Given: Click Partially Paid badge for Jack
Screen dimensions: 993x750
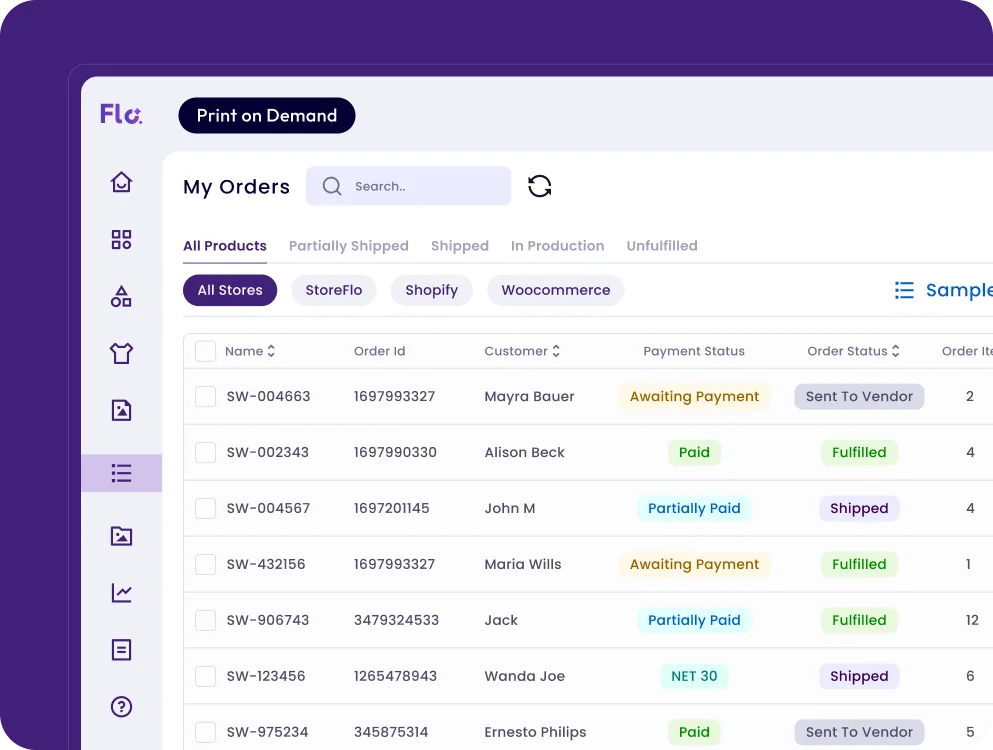Looking at the screenshot, I should click(694, 620).
